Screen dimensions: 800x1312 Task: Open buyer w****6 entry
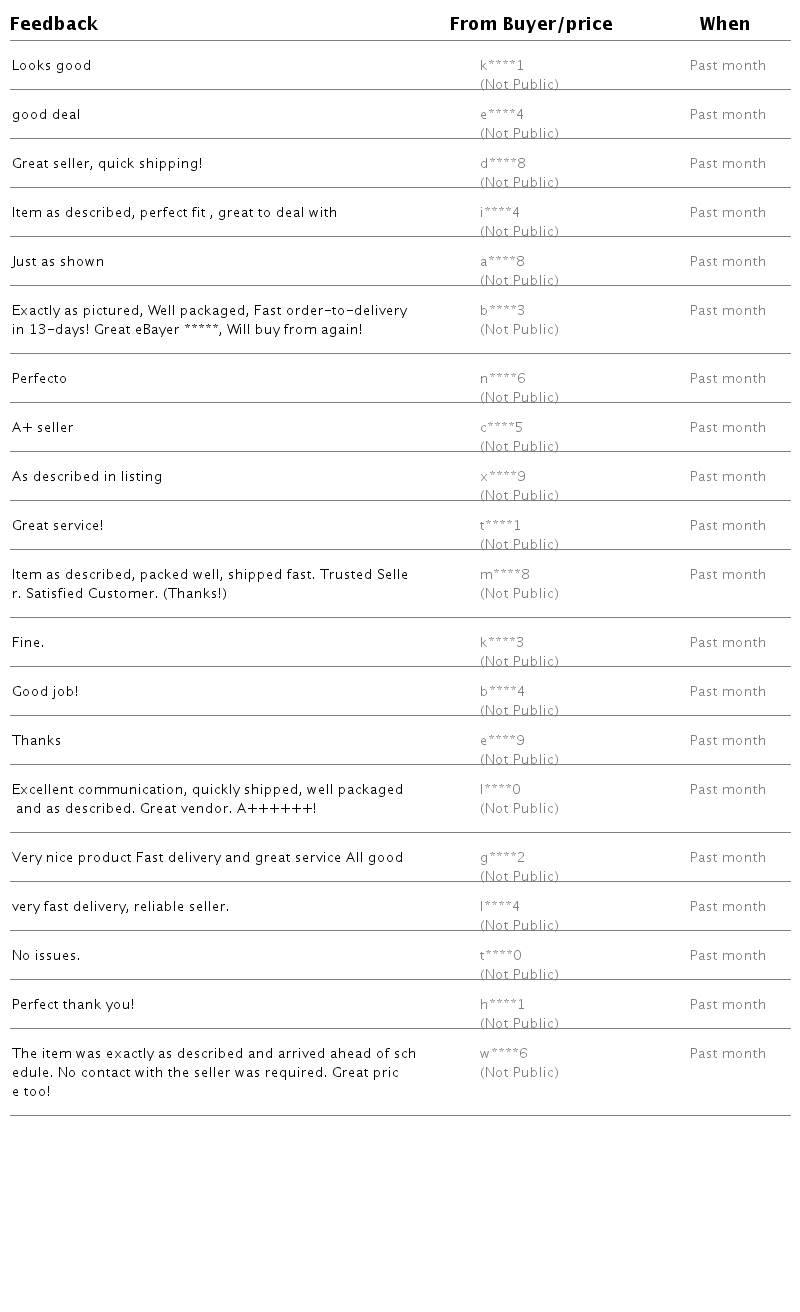coord(504,1054)
